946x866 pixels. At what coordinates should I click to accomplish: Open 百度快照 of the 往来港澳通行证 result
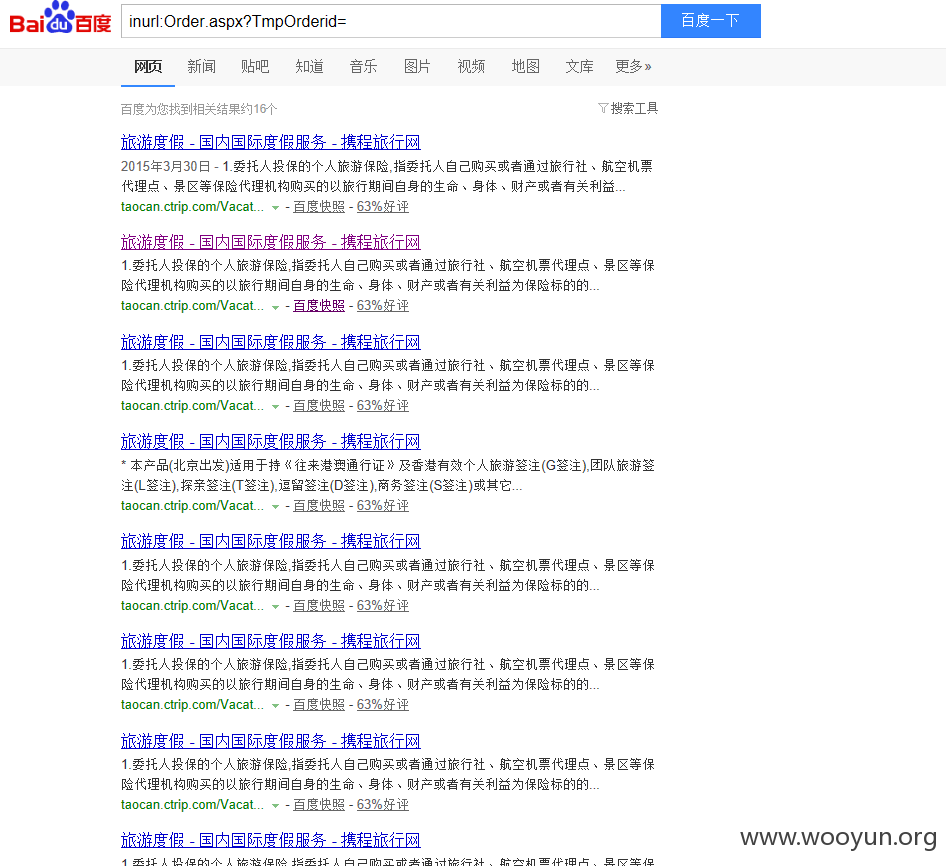click(319, 506)
